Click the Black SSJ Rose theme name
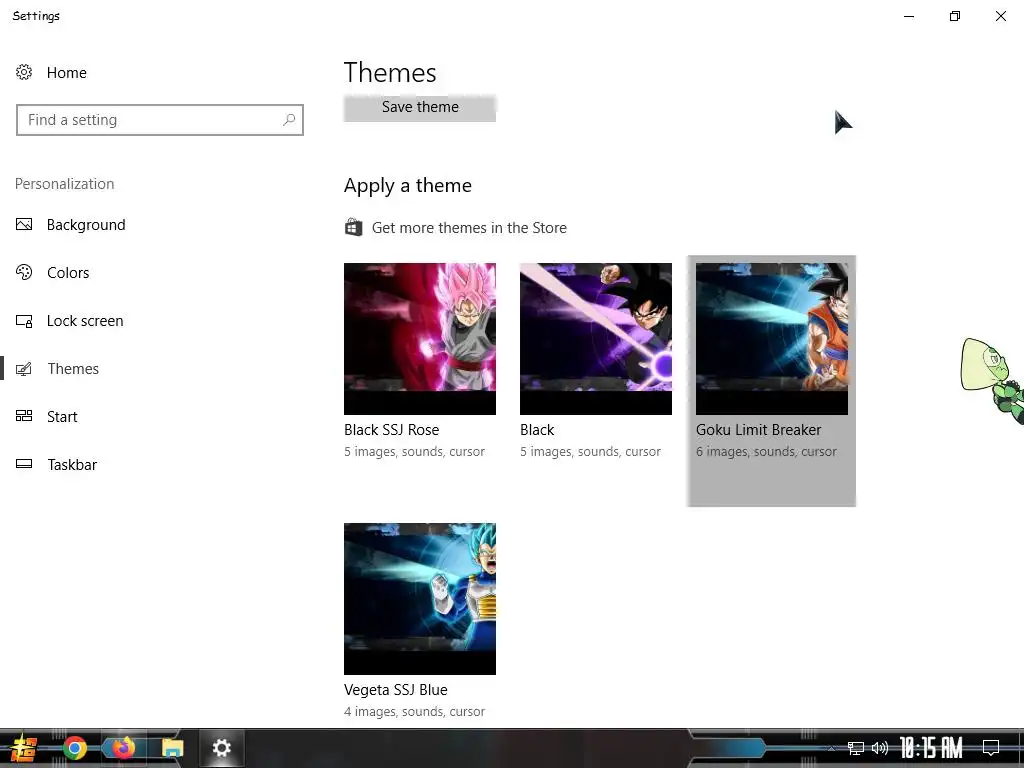 point(391,430)
